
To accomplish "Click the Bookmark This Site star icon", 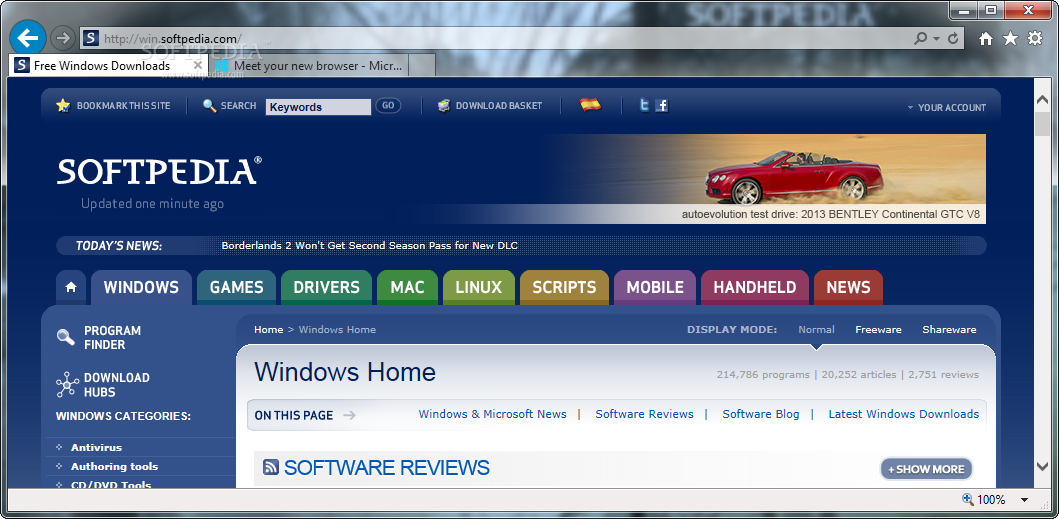I will 63,105.
